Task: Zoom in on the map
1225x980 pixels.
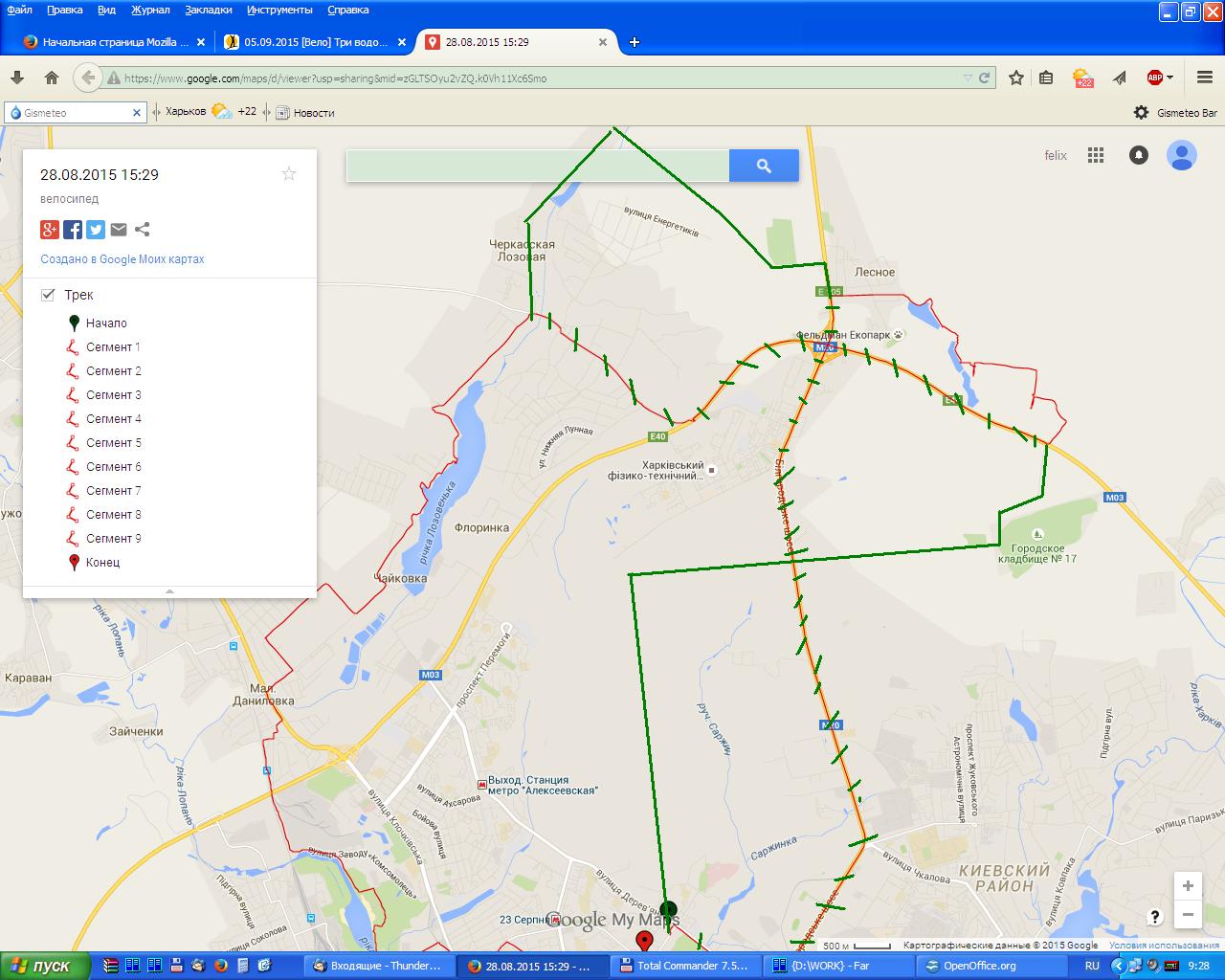Action: click(x=1188, y=885)
